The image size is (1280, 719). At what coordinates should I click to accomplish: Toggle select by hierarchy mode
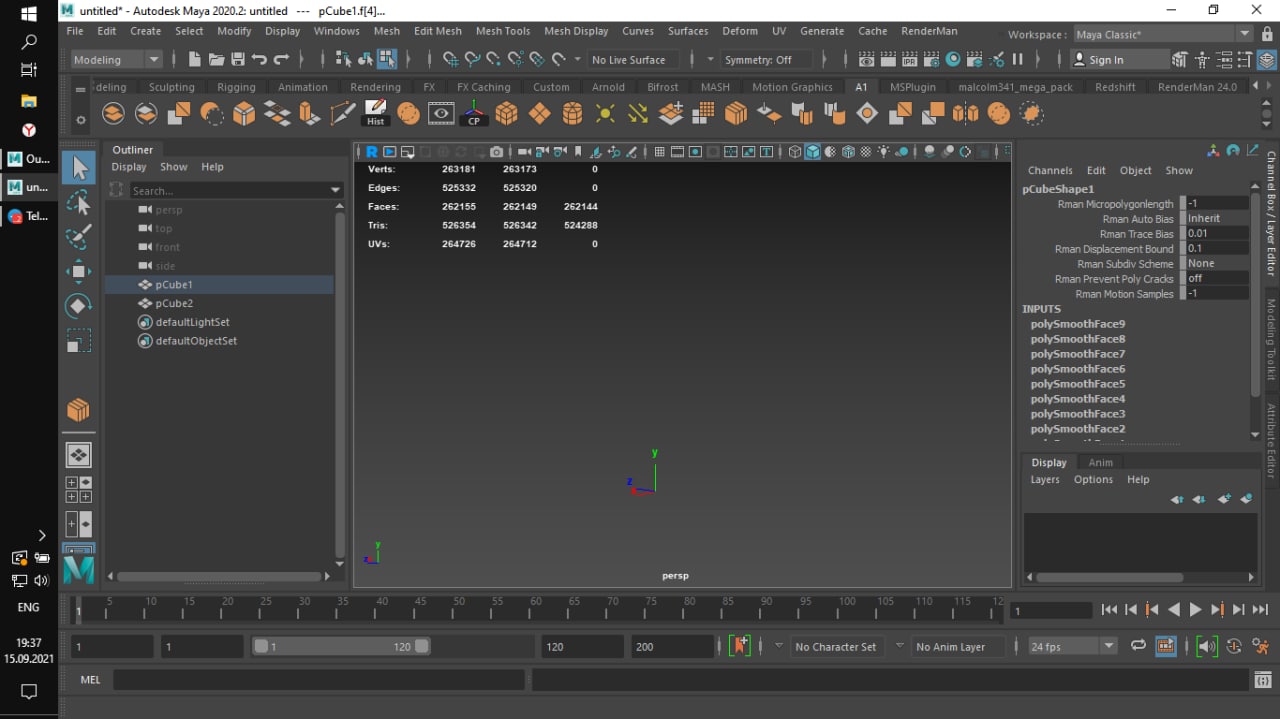click(x=344, y=60)
